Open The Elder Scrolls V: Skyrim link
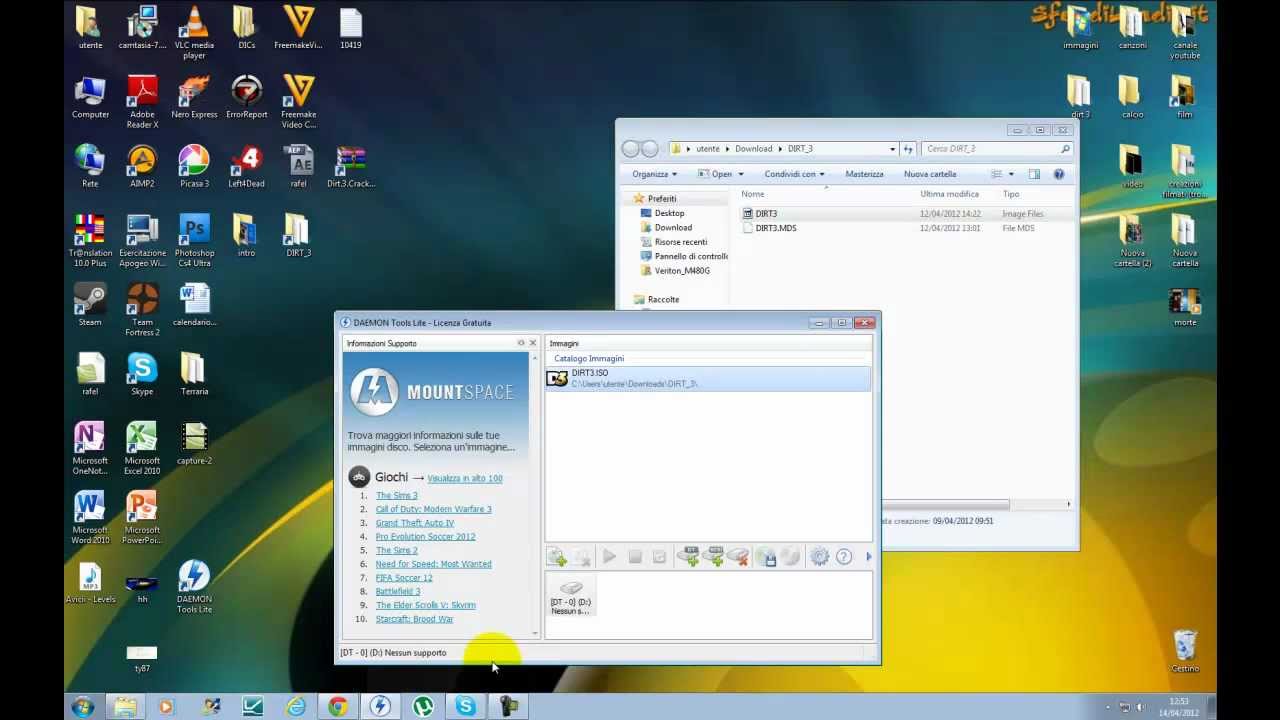The height and width of the screenshot is (720, 1280). pyautogui.click(x=426, y=605)
